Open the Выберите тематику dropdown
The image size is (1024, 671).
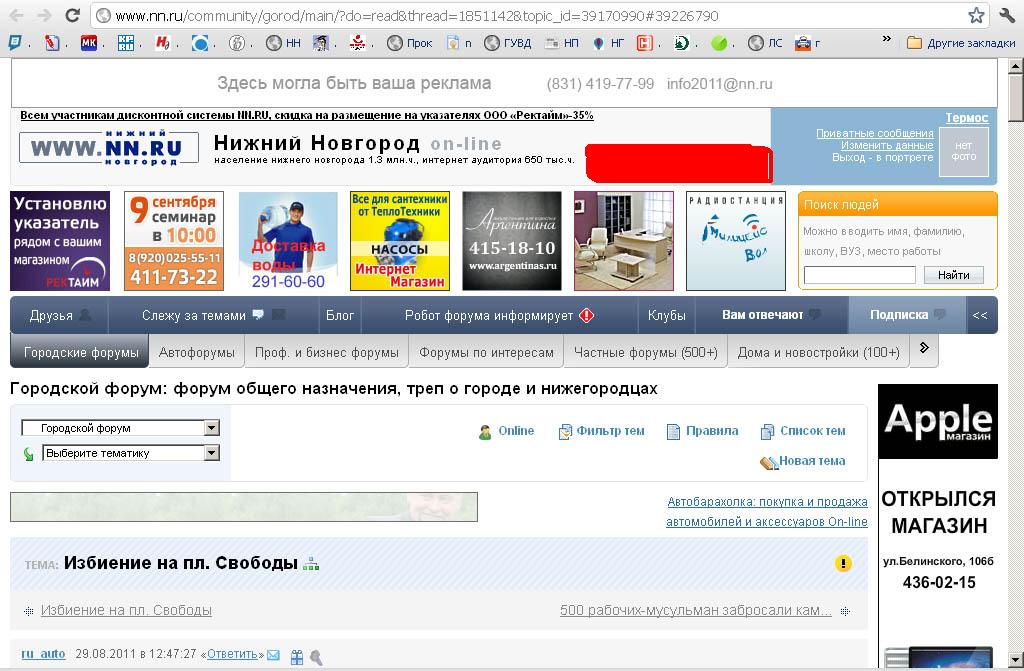tap(131, 453)
